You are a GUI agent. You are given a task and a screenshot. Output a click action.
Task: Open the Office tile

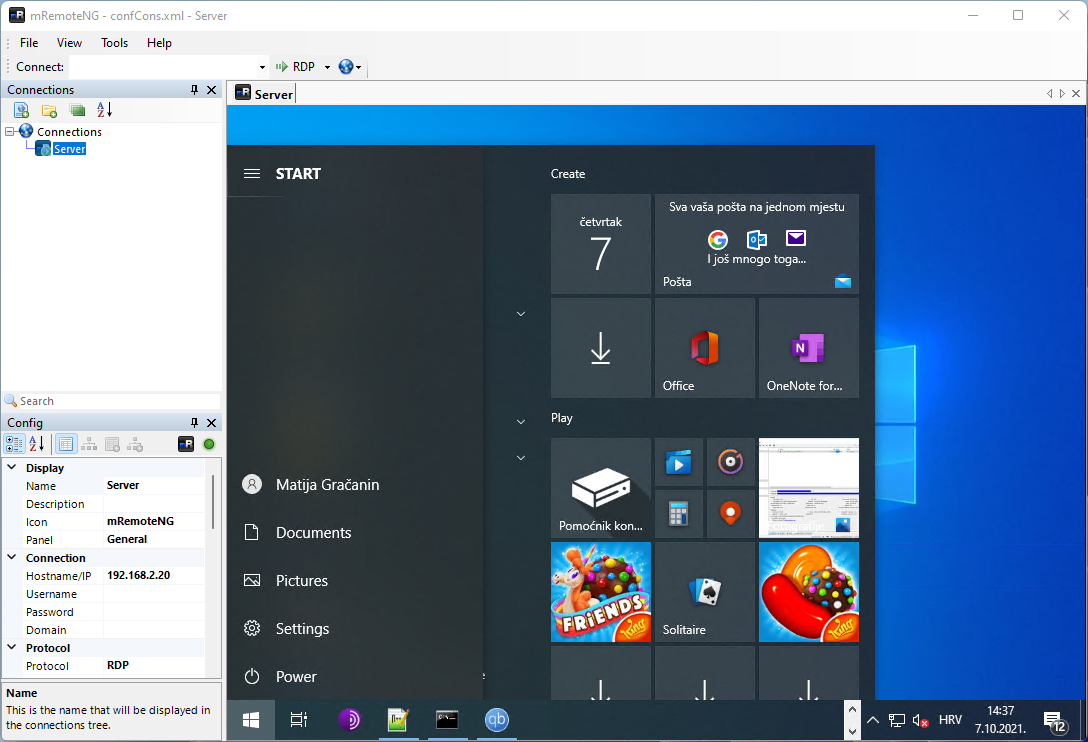tap(705, 348)
